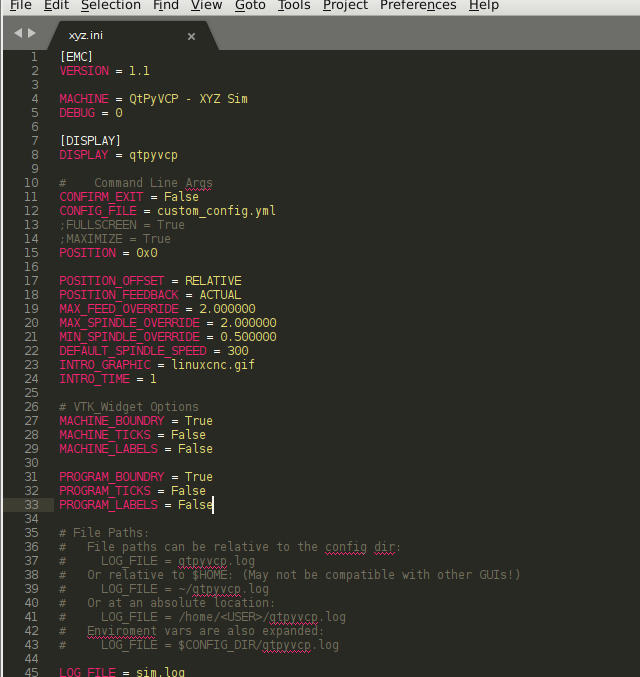640x677 pixels.
Task: Place cursor on [EMC] section header
Action: click(76, 57)
